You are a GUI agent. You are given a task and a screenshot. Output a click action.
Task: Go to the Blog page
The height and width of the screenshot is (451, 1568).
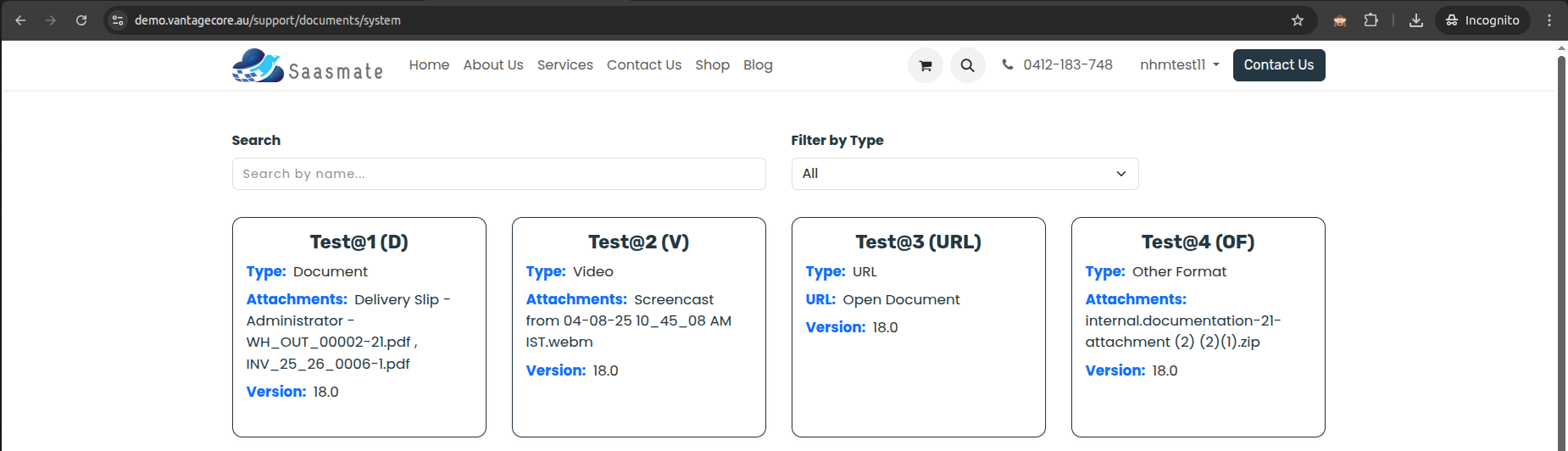click(x=758, y=65)
